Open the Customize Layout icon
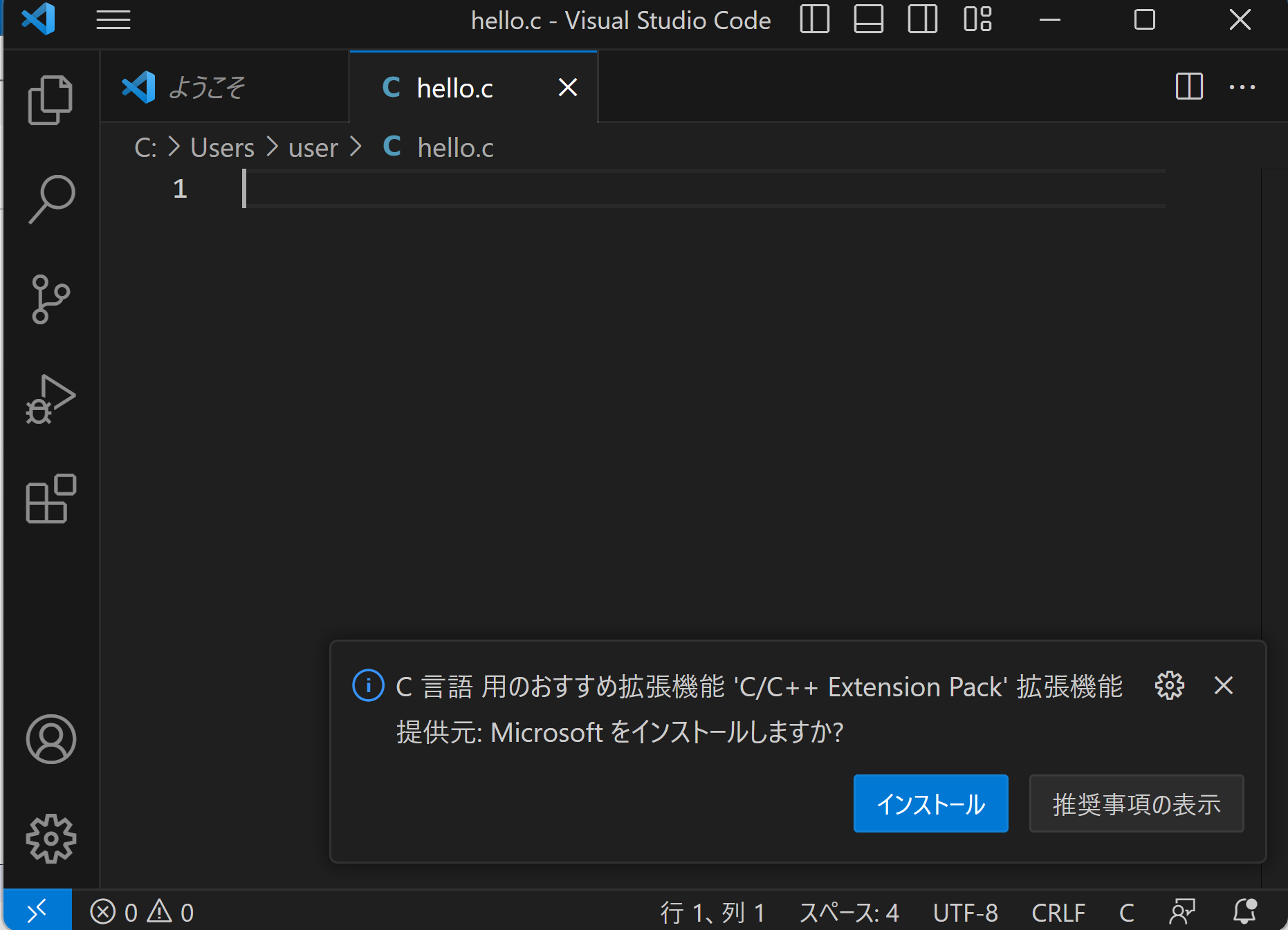 [977, 19]
